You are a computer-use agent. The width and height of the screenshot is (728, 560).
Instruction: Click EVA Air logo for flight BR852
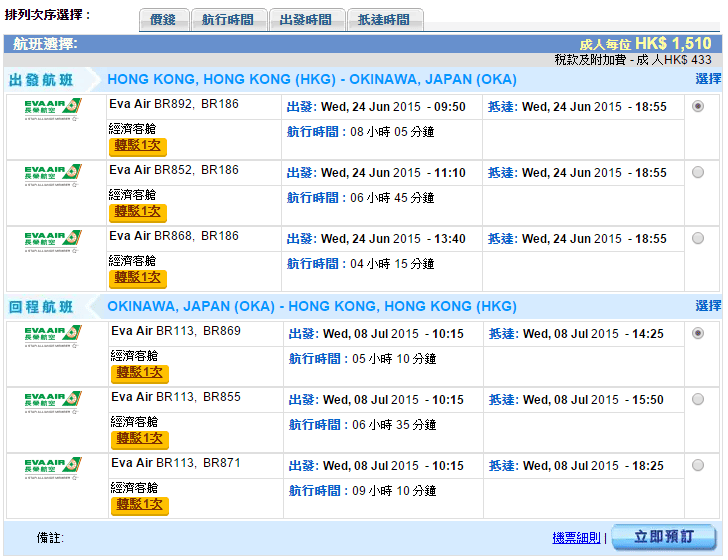point(52,174)
